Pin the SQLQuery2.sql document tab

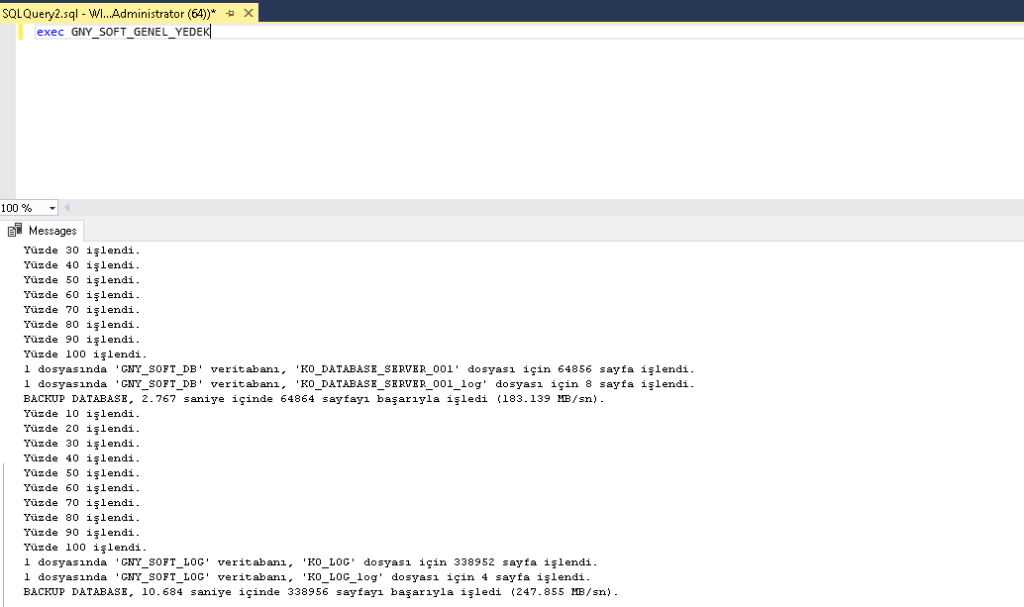point(229,12)
